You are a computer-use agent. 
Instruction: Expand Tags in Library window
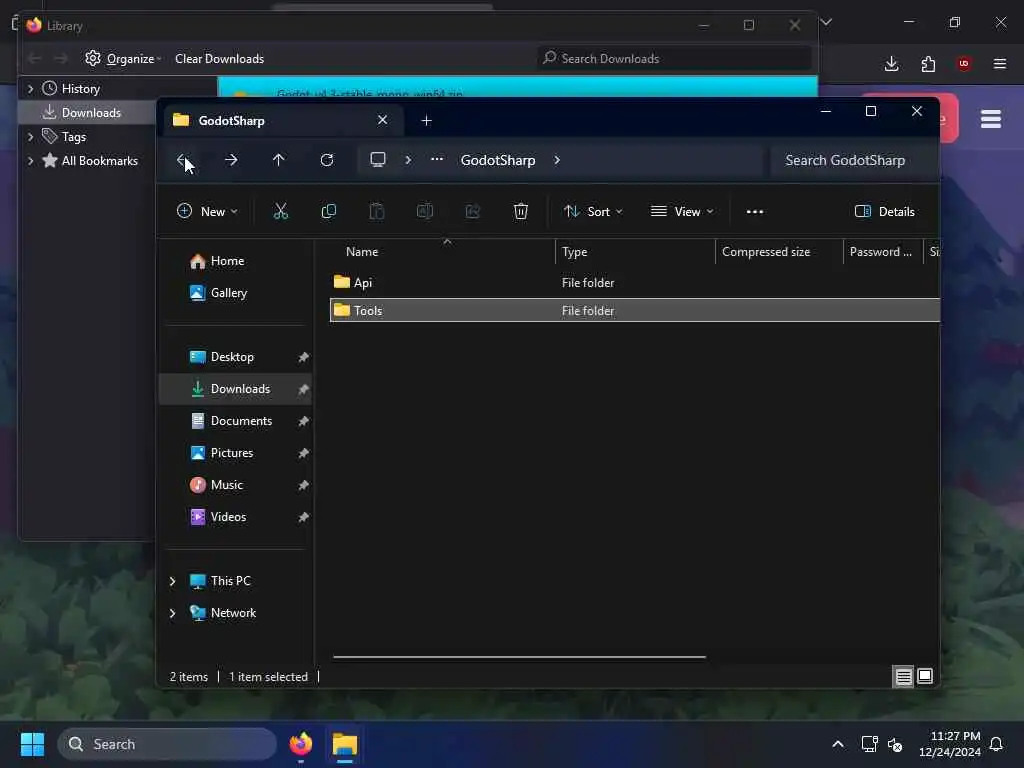(30, 136)
